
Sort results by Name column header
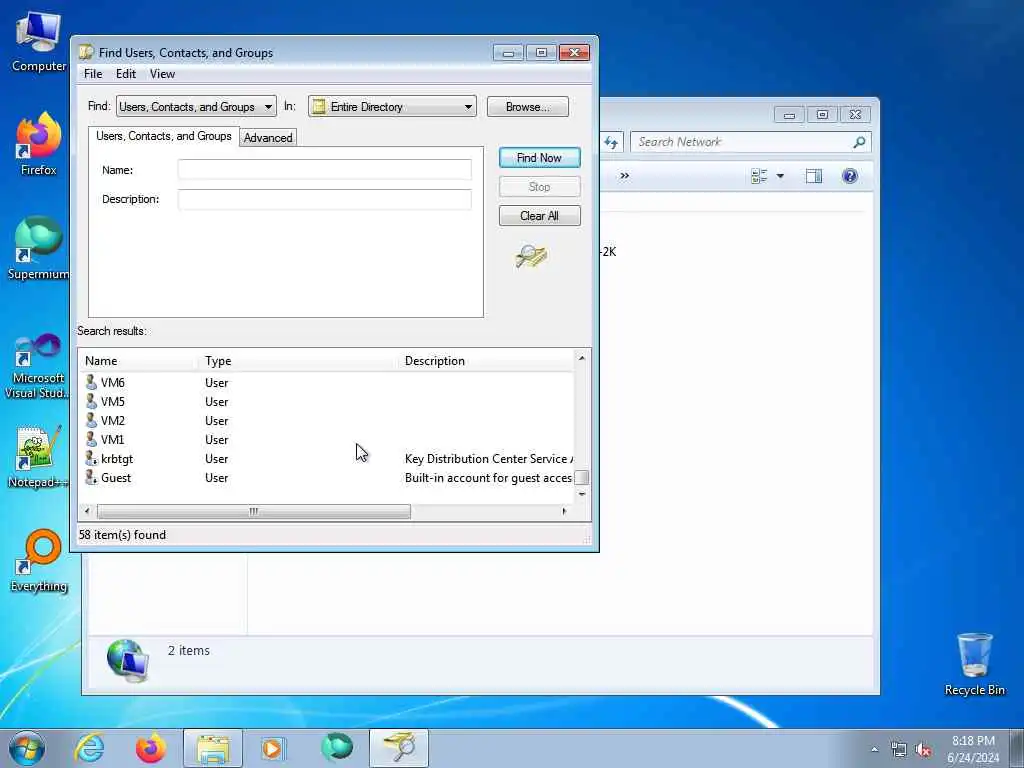click(138, 360)
